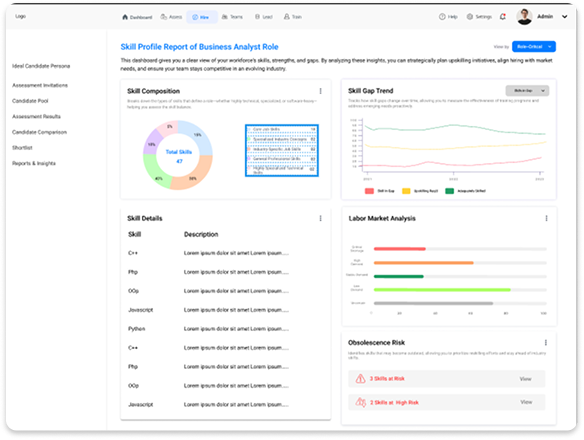584x440 pixels.
Task: View the 2 Skills at High Risk
Action: (x=526, y=402)
